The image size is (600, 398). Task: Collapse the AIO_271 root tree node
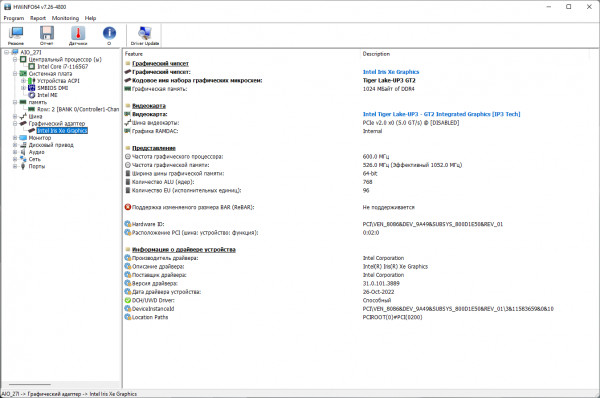7,52
